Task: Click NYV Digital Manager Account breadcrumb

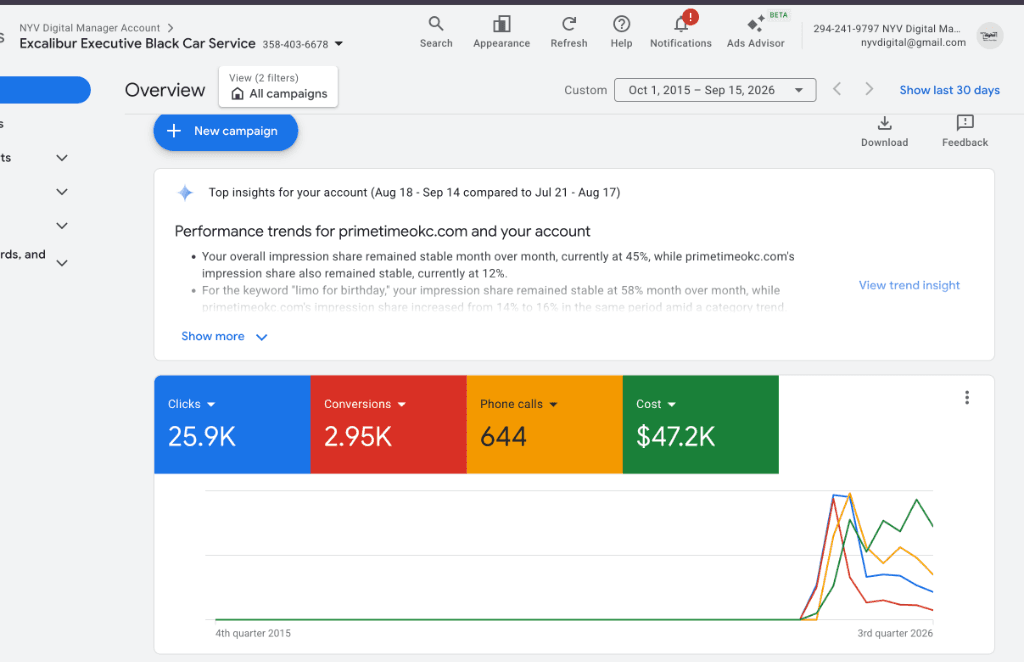Action: coord(89,28)
